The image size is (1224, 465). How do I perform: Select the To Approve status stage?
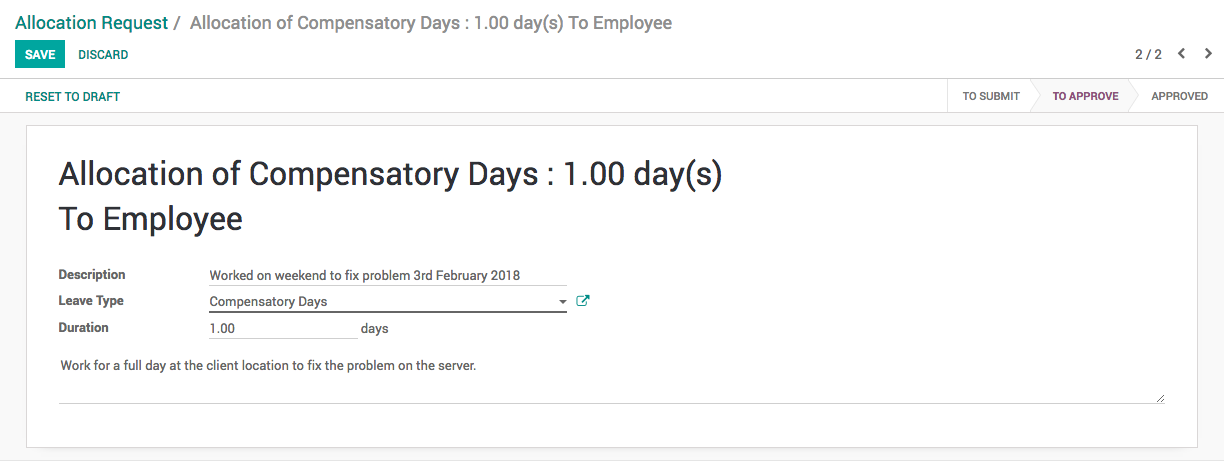click(x=1085, y=97)
